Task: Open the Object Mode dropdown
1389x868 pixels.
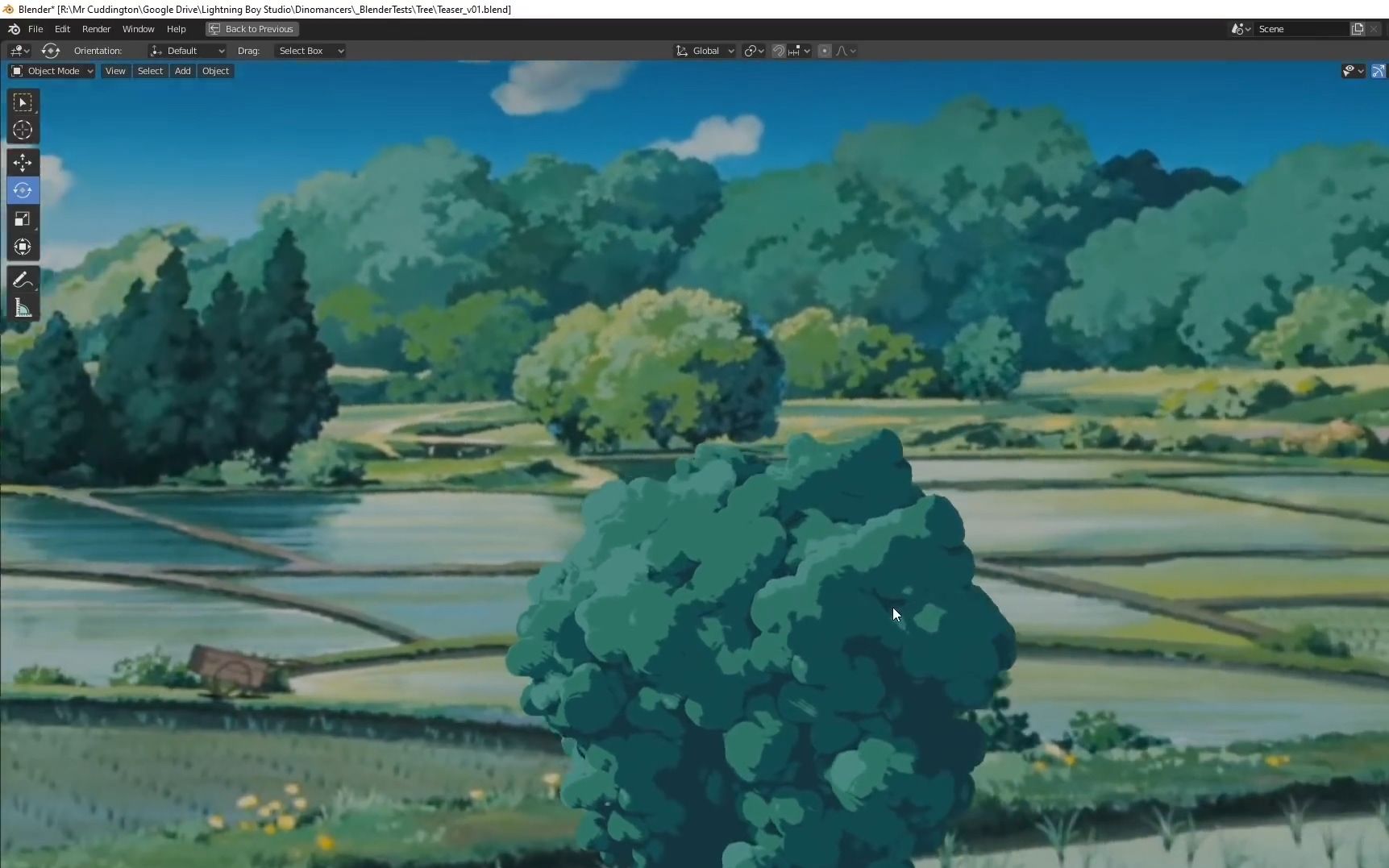Action: point(52,71)
